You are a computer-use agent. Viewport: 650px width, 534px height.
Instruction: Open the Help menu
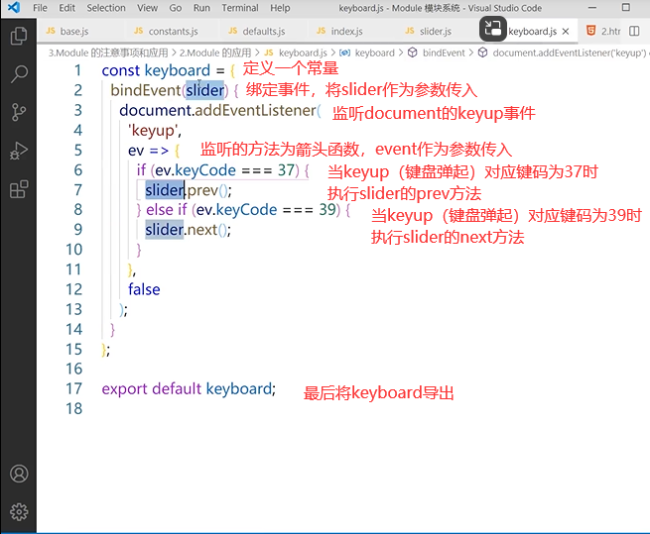click(x=280, y=8)
